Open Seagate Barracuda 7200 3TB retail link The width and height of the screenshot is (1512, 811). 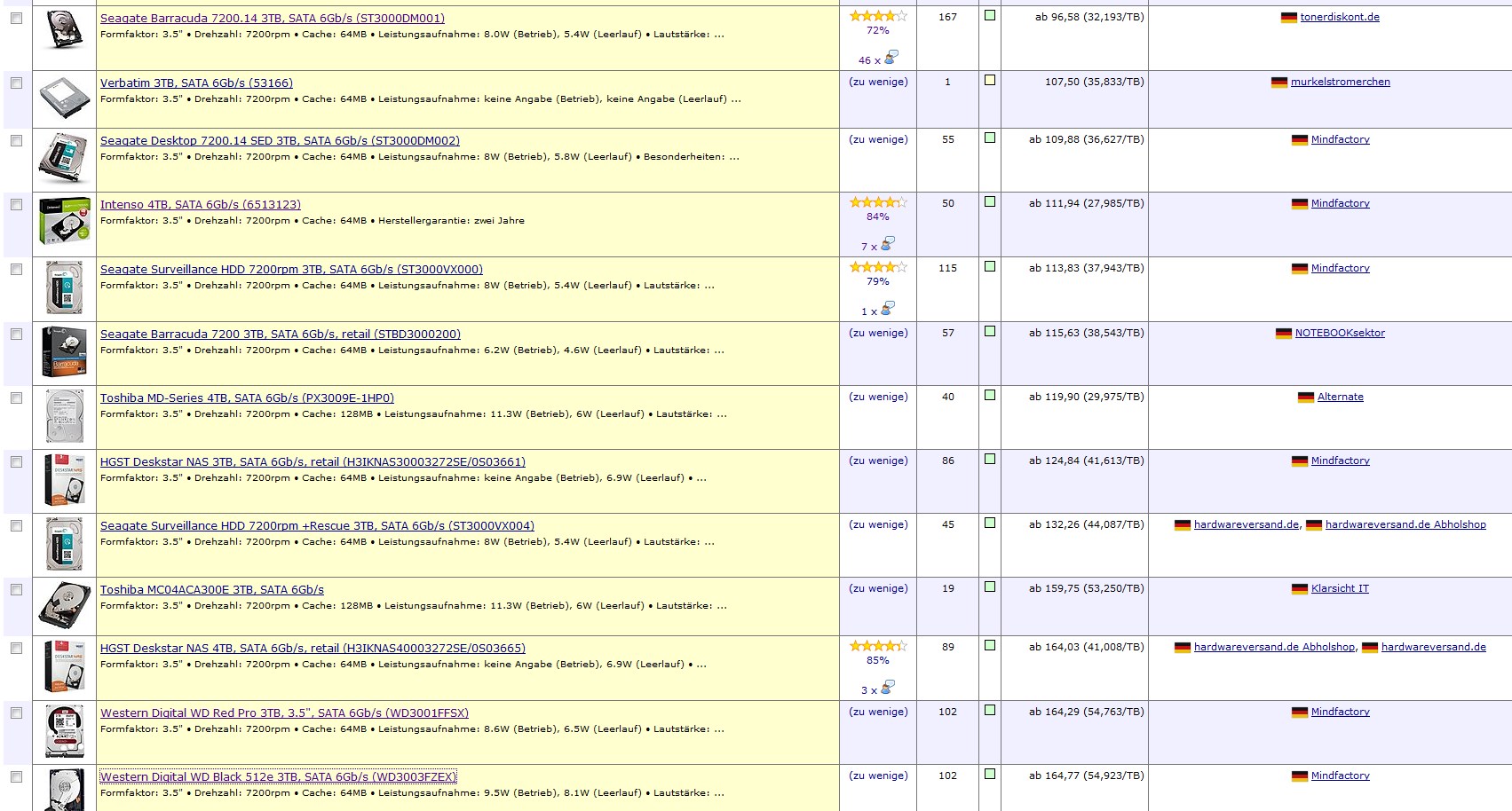coord(281,335)
